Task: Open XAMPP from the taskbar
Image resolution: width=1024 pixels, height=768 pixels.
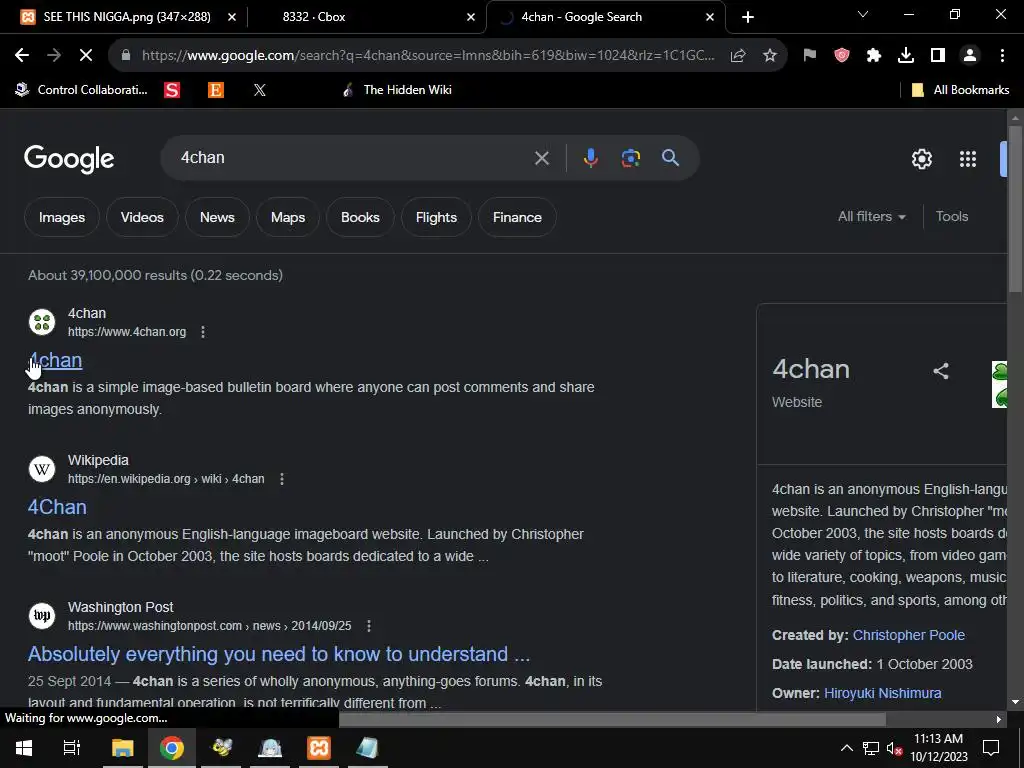Action: [x=319, y=748]
